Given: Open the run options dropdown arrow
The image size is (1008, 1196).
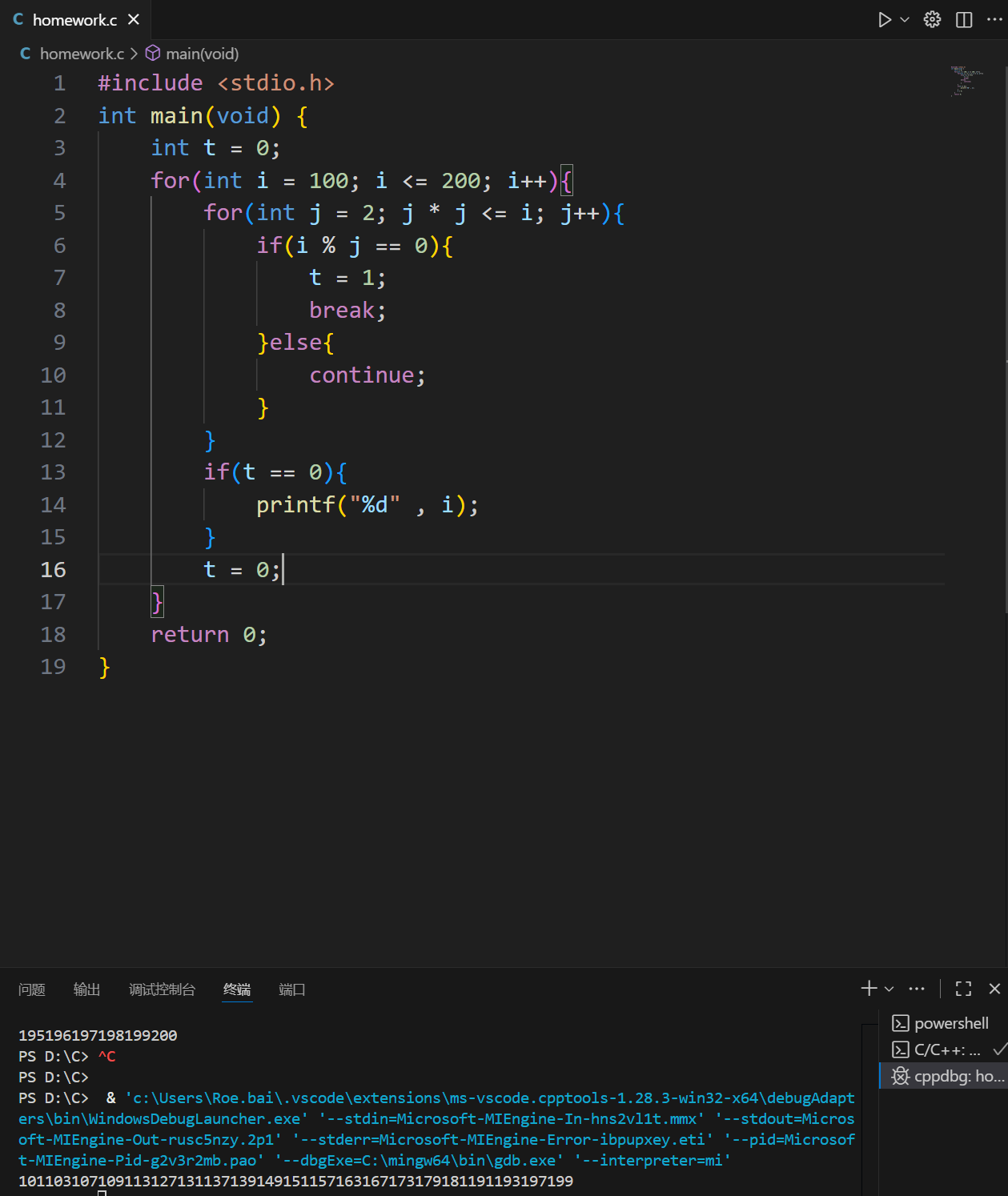Looking at the screenshot, I should click(x=905, y=20).
